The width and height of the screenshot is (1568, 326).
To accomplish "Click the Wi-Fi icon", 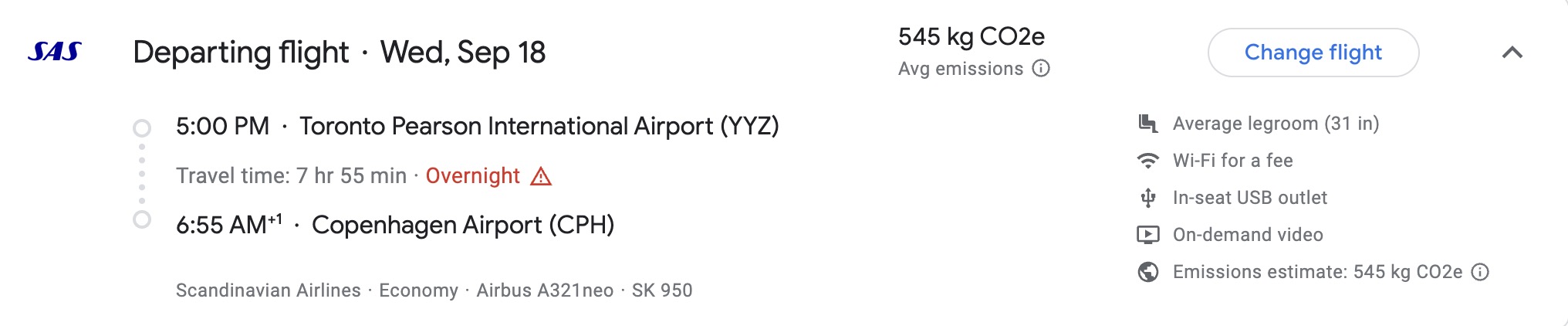I will pos(1148,161).
